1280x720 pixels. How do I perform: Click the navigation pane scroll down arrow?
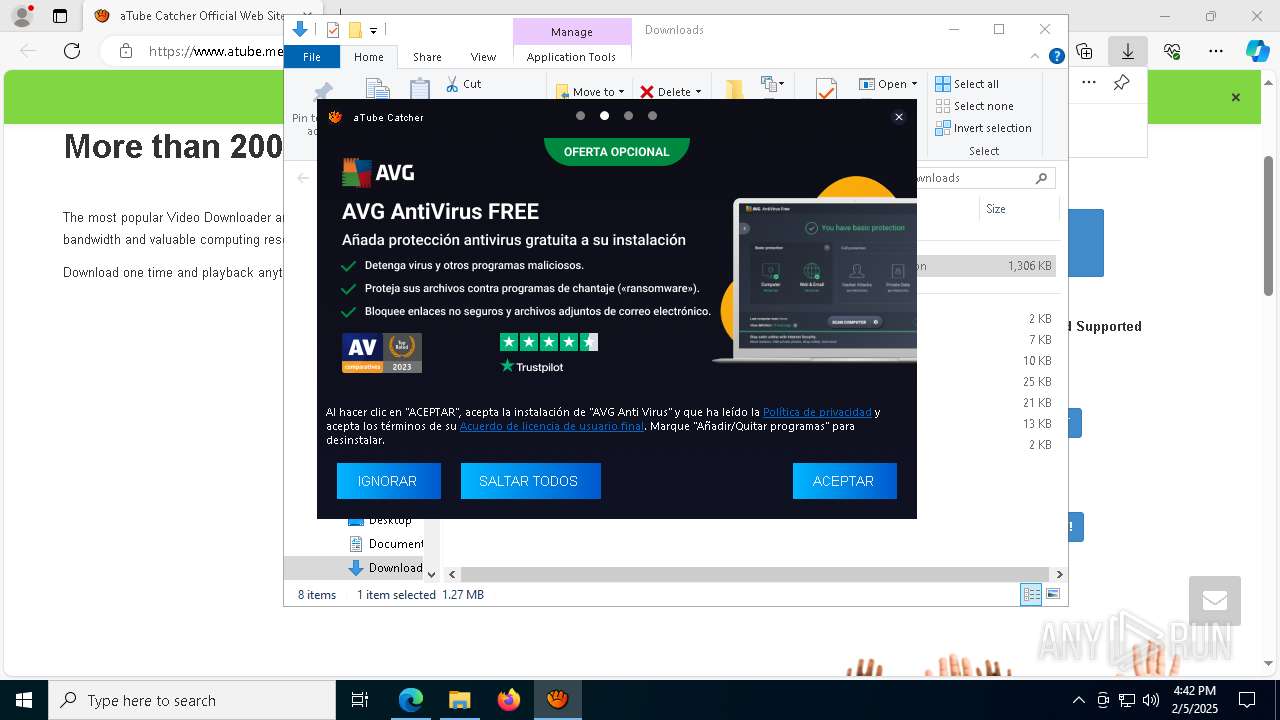[431, 575]
